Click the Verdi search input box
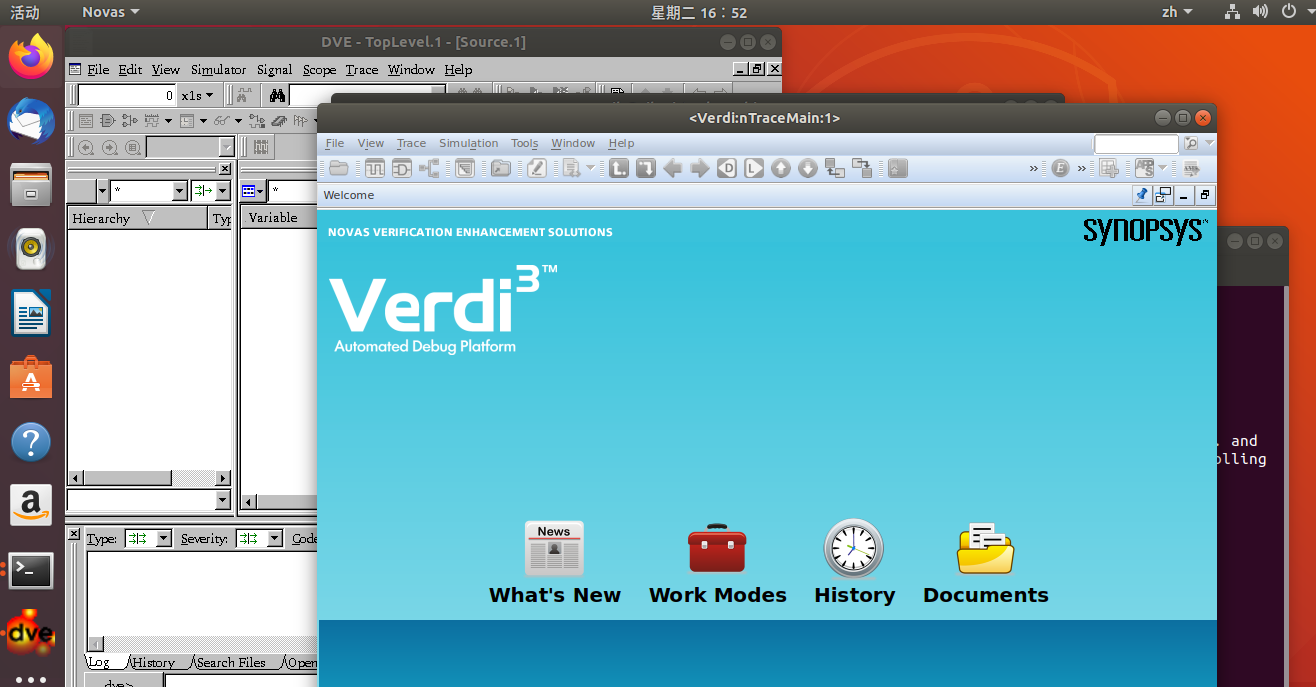 pyautogui.click(x=1136, y=144)
